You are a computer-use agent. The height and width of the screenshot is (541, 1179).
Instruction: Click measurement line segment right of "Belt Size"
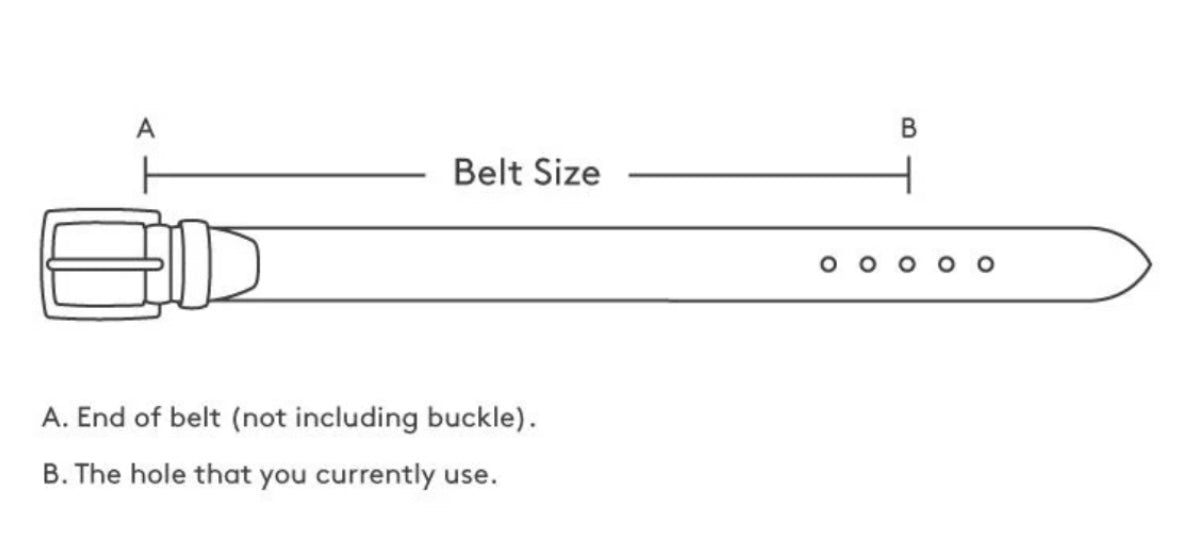point(765,175)
